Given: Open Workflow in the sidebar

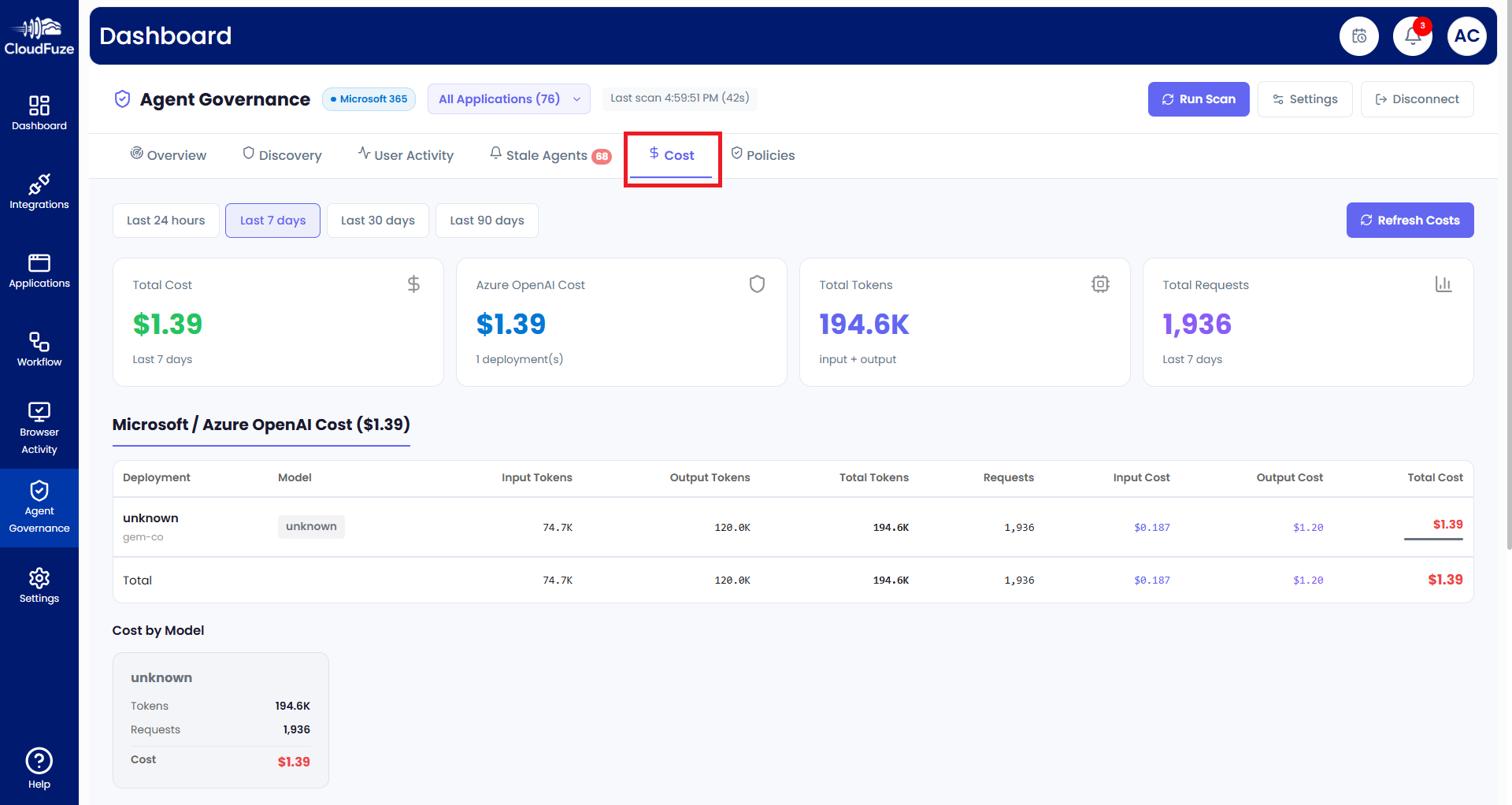Looking at the screenshot, I should (39, 350).
